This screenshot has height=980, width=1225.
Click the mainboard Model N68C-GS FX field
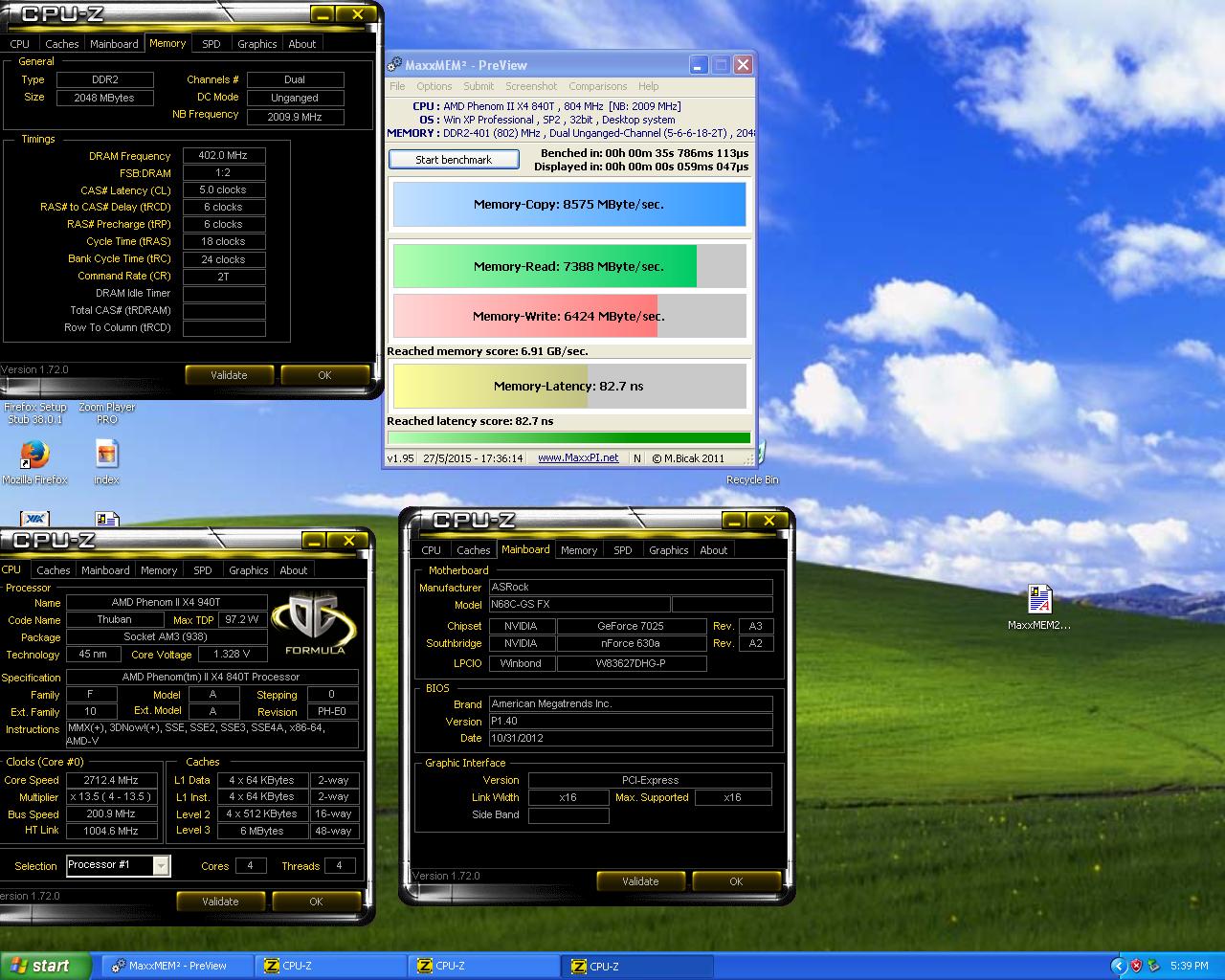pyautogui.click(x=579, y=605)
